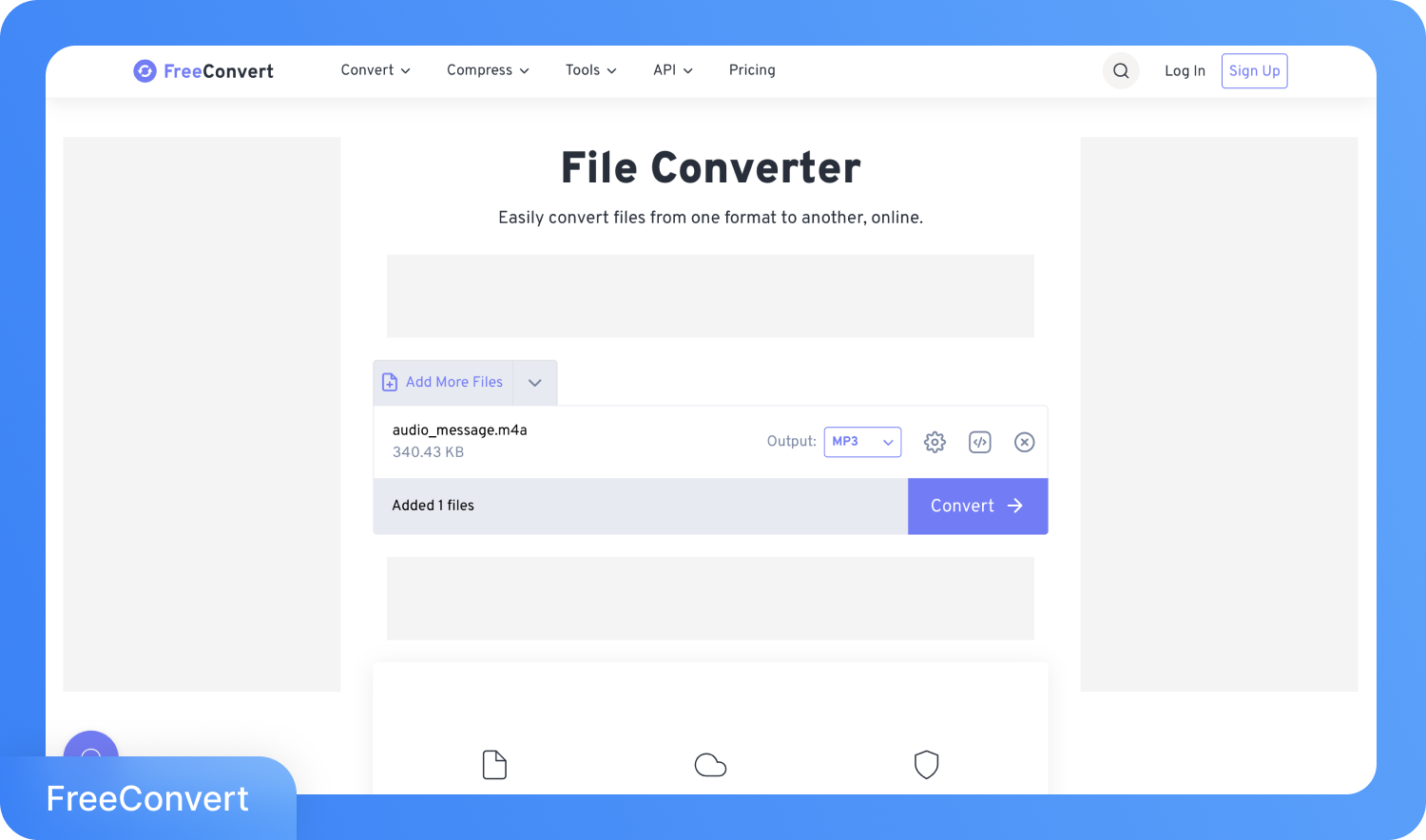Click the document file icon below converter

(x=494, y=765)
